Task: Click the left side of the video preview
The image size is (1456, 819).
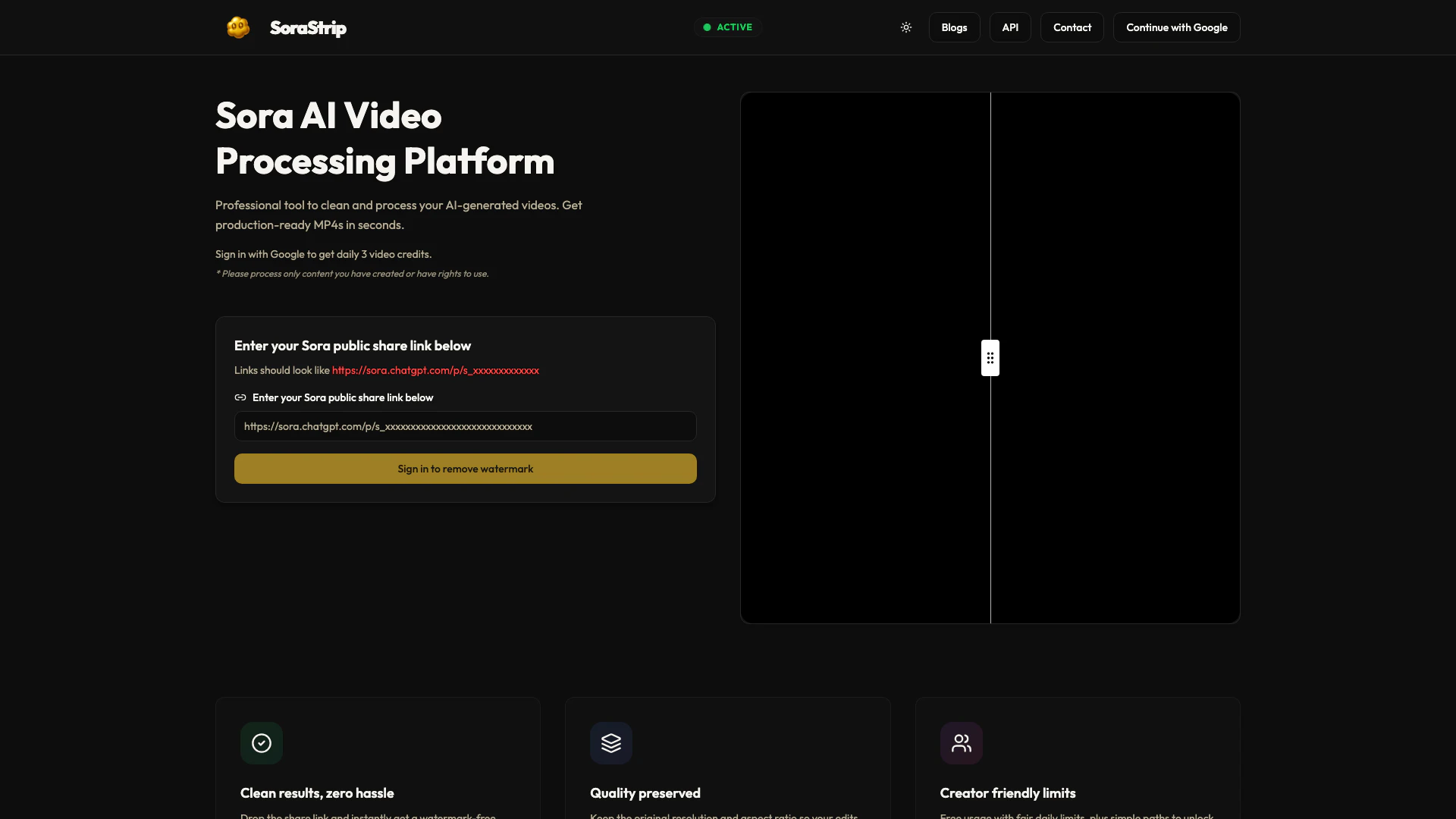Action: point(864,358)
